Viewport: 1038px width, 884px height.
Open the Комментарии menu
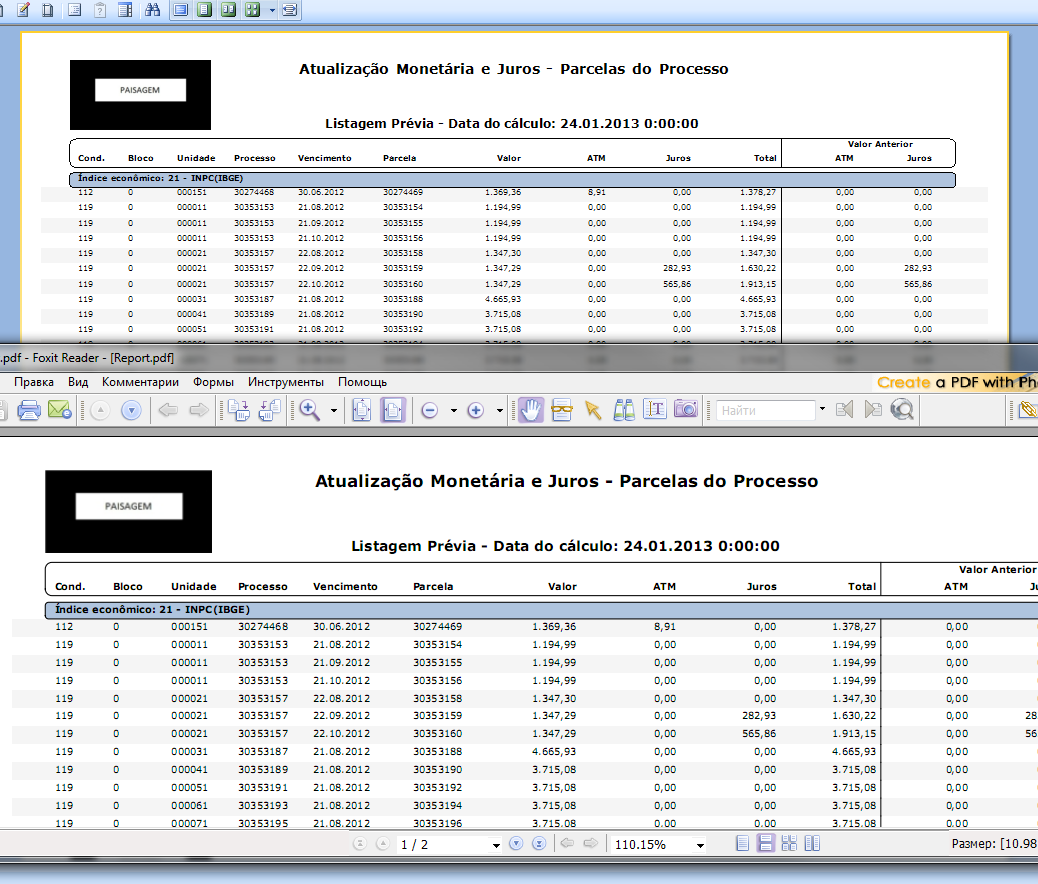pyautogui.click(x=140, y=382)
